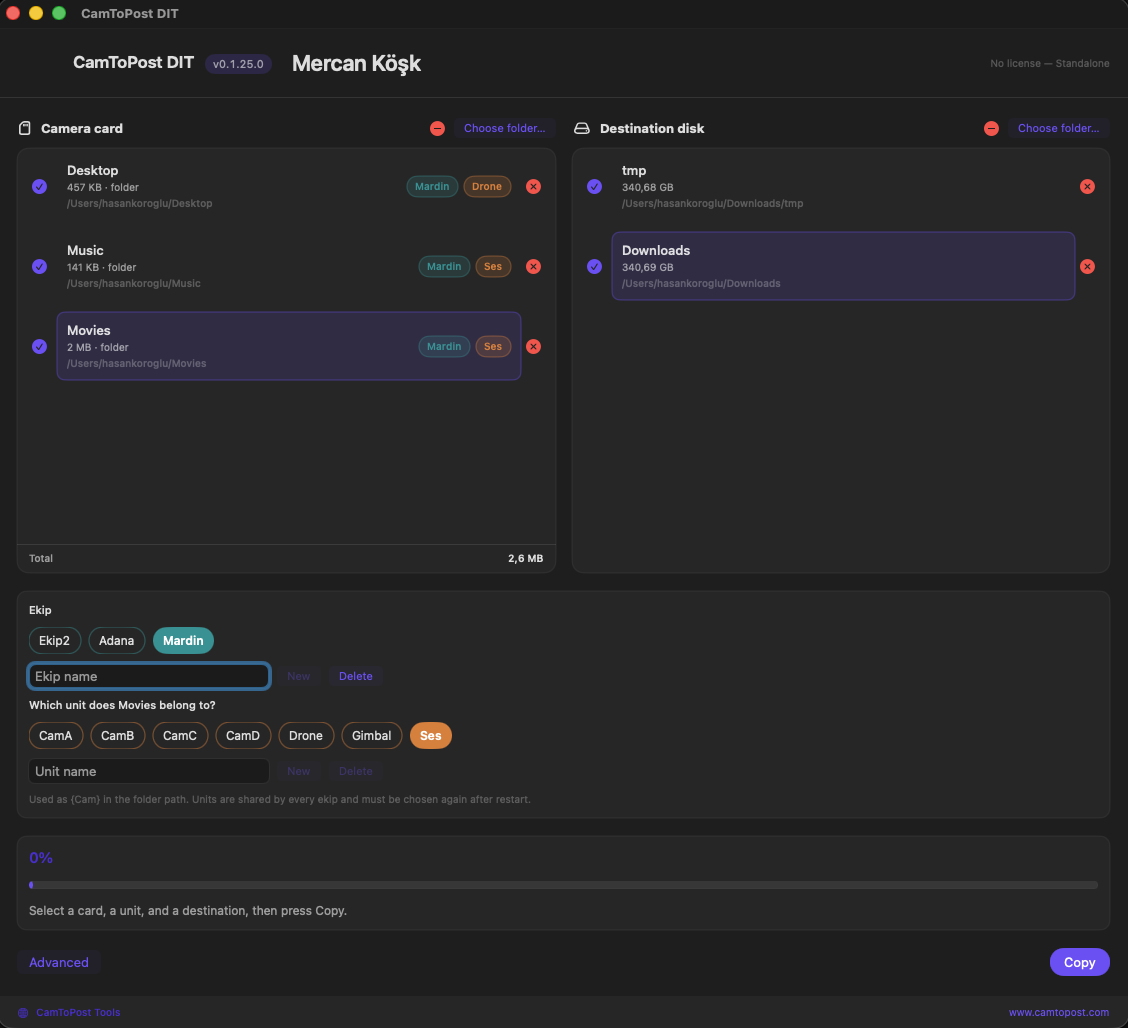Screen dimensions: 1128x1028
Task: Select the Adana team chip
Action: click(117, 640)
